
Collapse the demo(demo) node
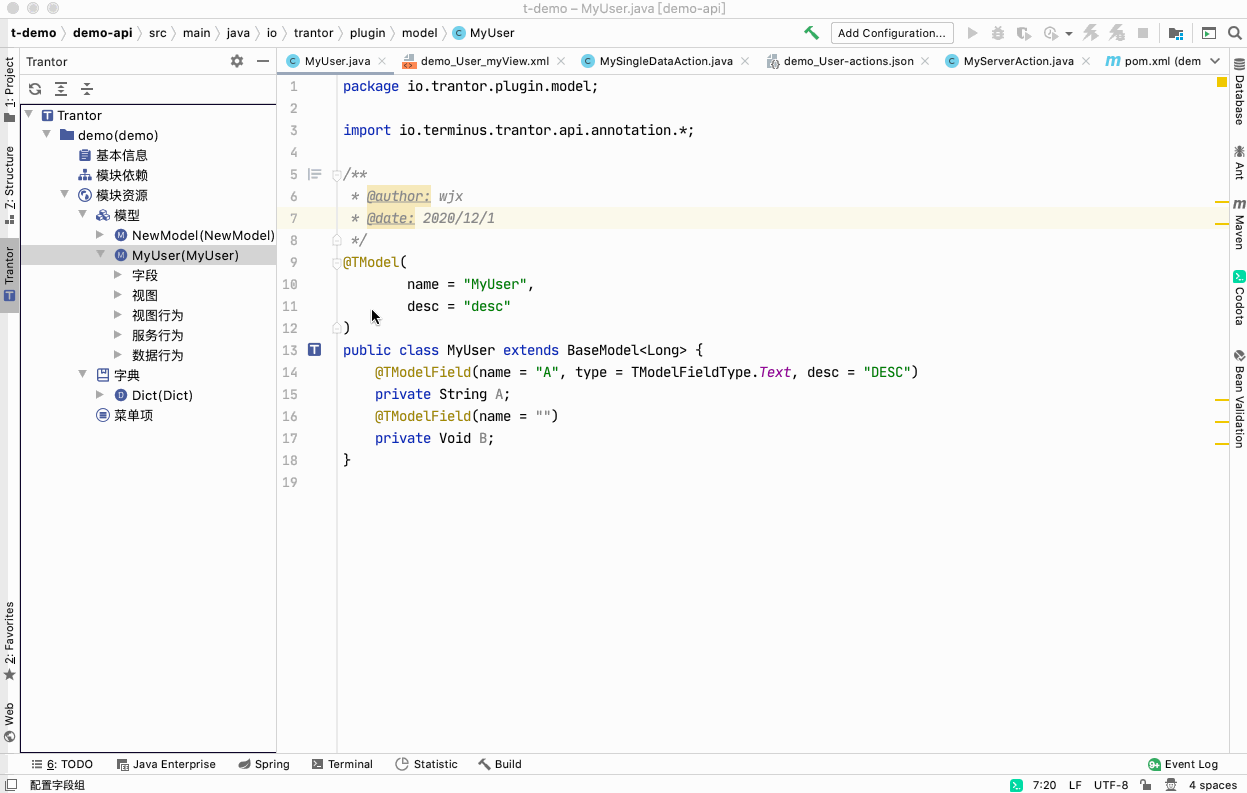47,135
